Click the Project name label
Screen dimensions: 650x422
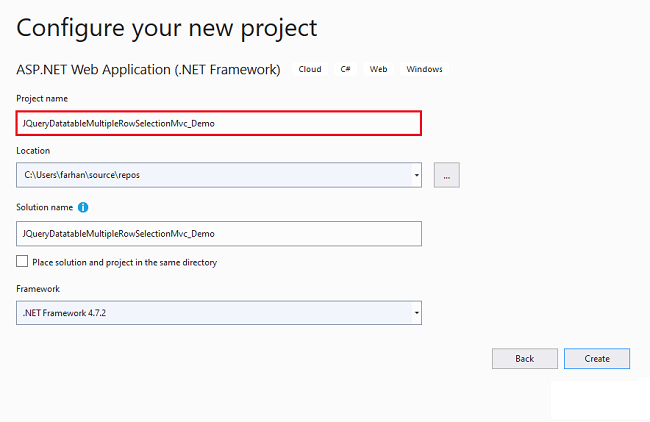42,99
